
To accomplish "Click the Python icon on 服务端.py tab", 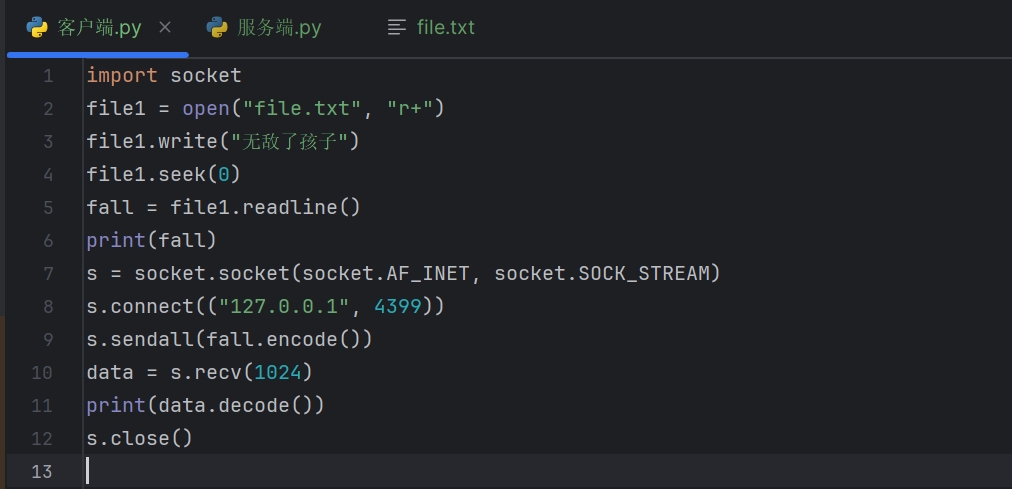I will (217, 27).
